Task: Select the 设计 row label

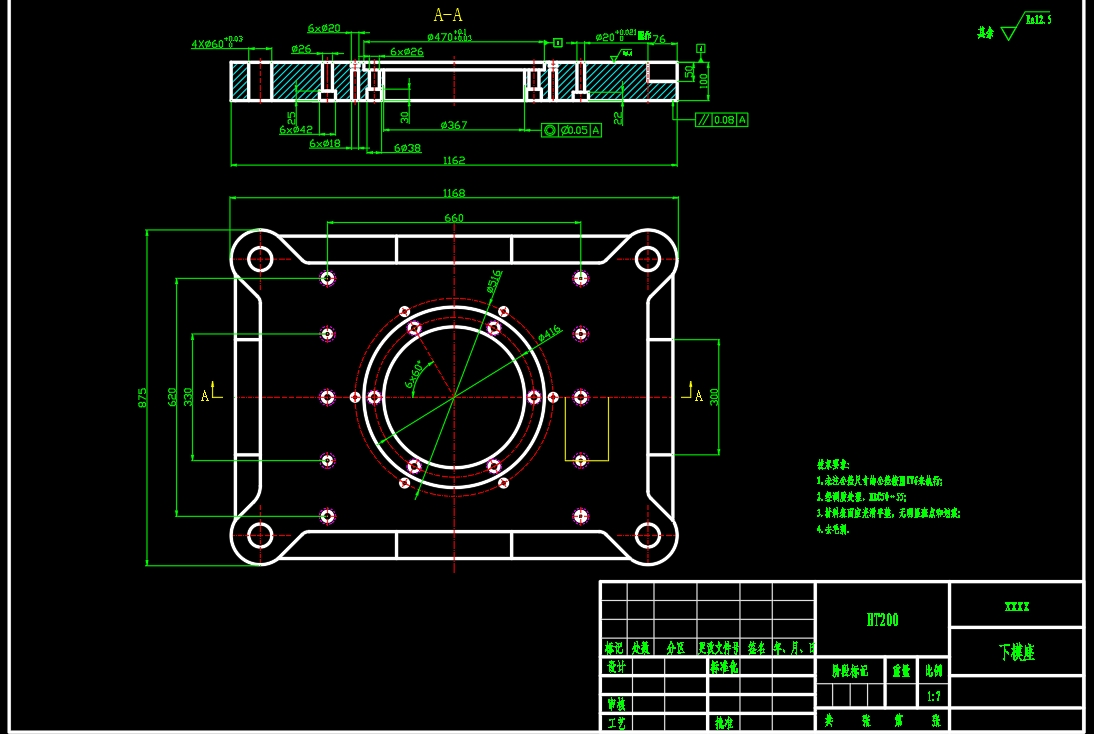Action: coord(616,666)
